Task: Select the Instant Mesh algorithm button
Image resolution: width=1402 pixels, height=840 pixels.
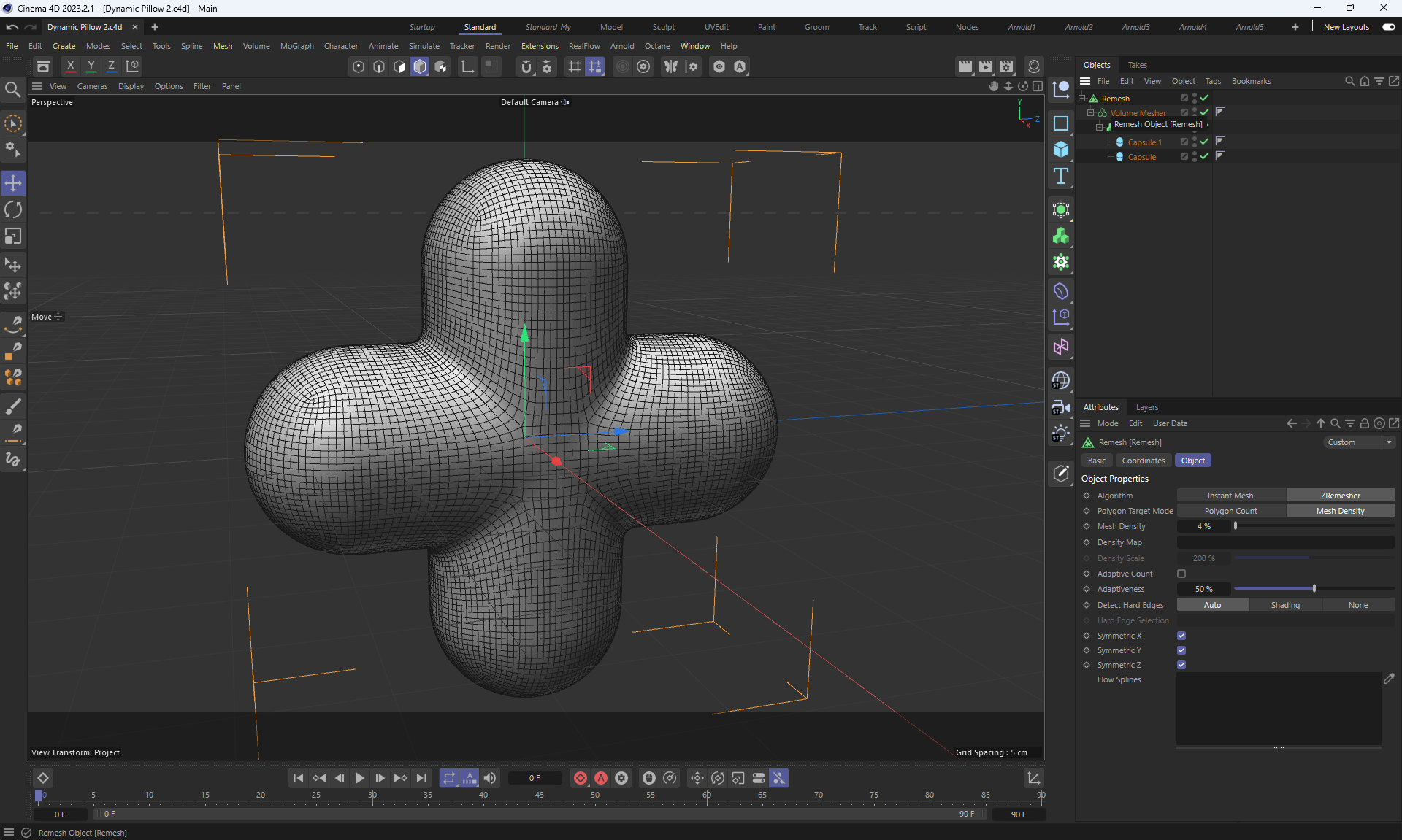Action: (1230, 496)
